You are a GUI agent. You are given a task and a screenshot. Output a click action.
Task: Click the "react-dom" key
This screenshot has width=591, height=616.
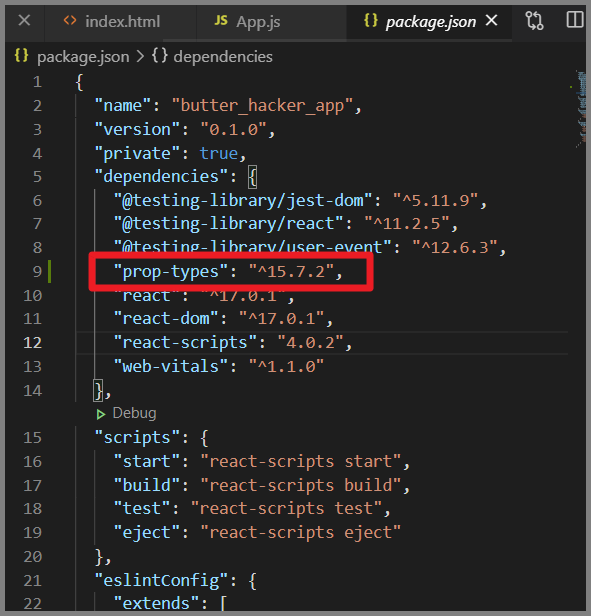166,319
